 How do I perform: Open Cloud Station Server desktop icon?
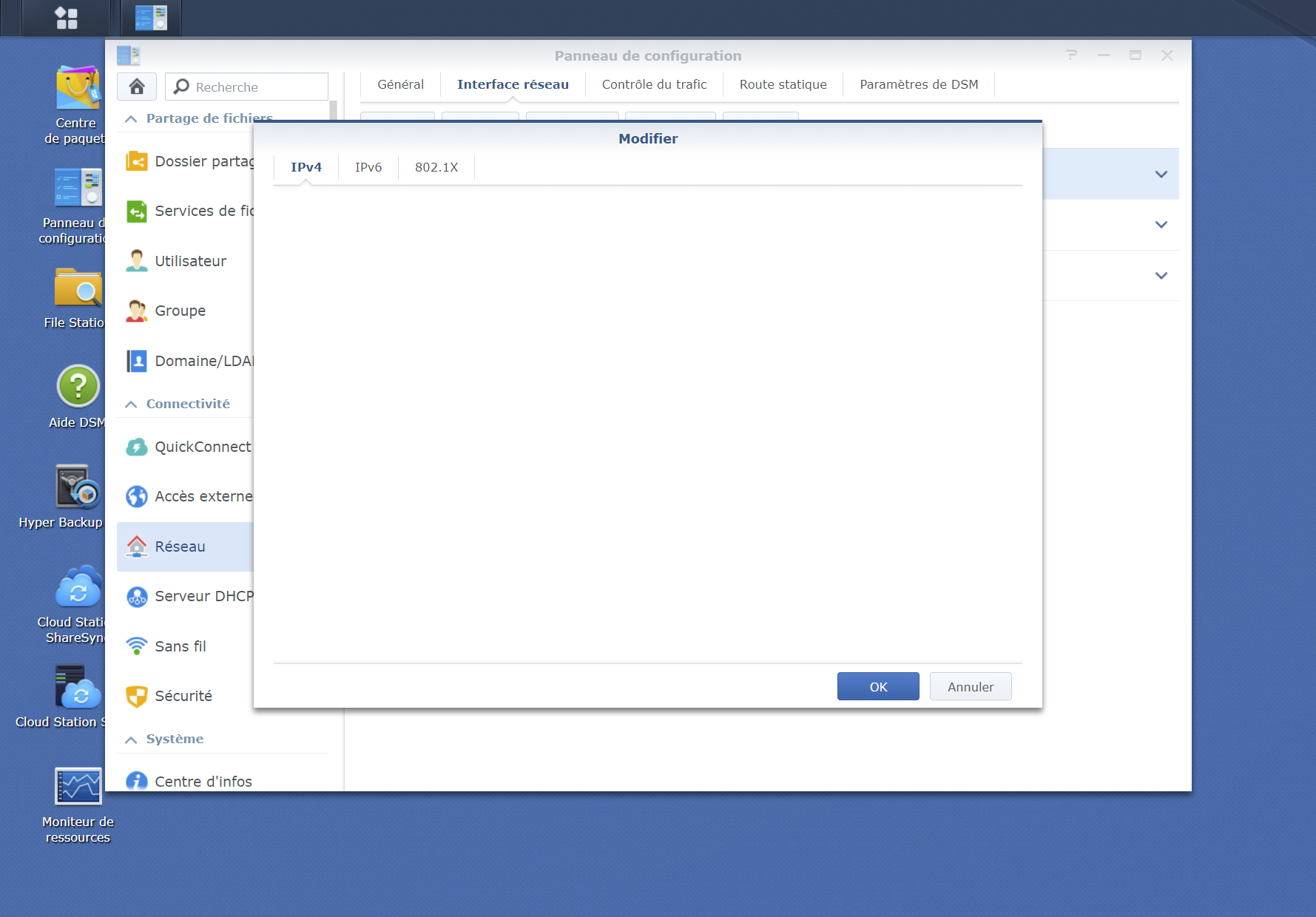[78, 686]
